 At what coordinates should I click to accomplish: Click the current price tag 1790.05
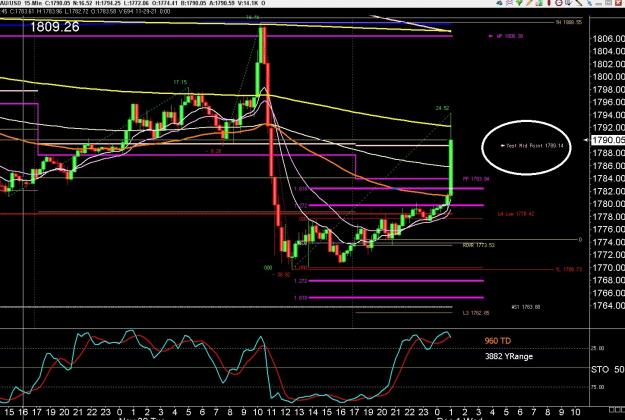click(608, 140)
